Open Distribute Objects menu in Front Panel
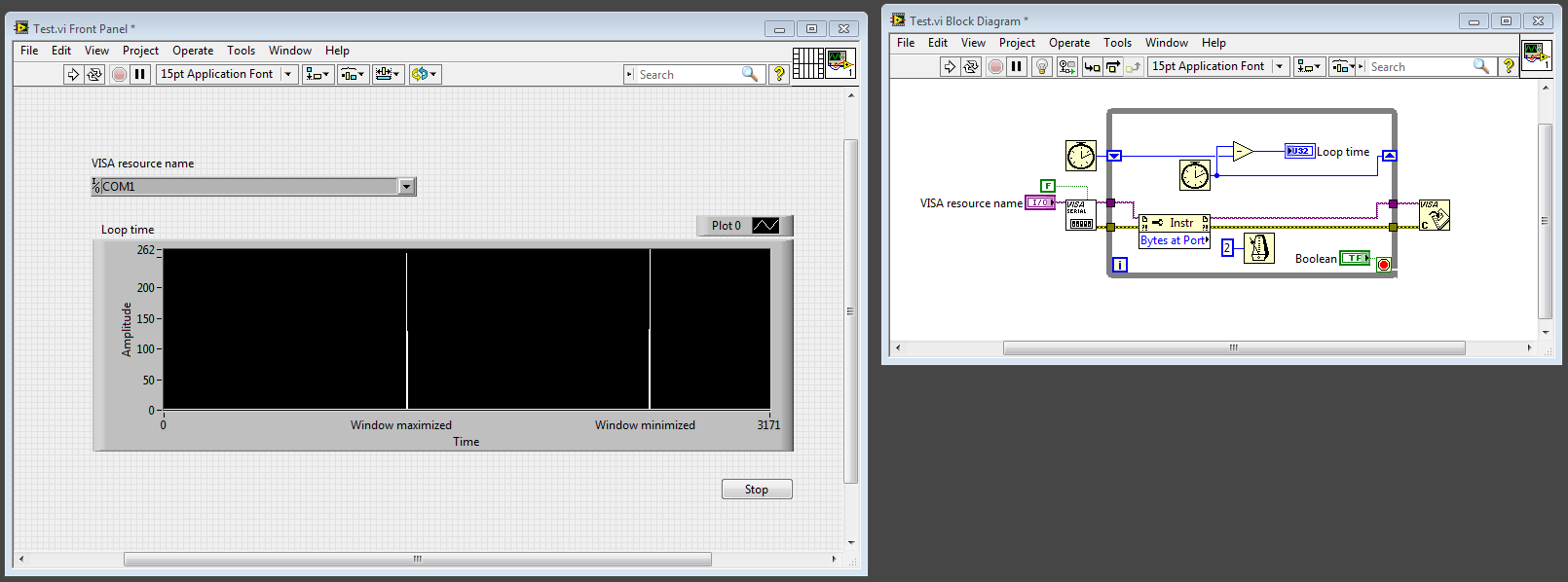The image size is (1568, 582). tap(353, 74)
